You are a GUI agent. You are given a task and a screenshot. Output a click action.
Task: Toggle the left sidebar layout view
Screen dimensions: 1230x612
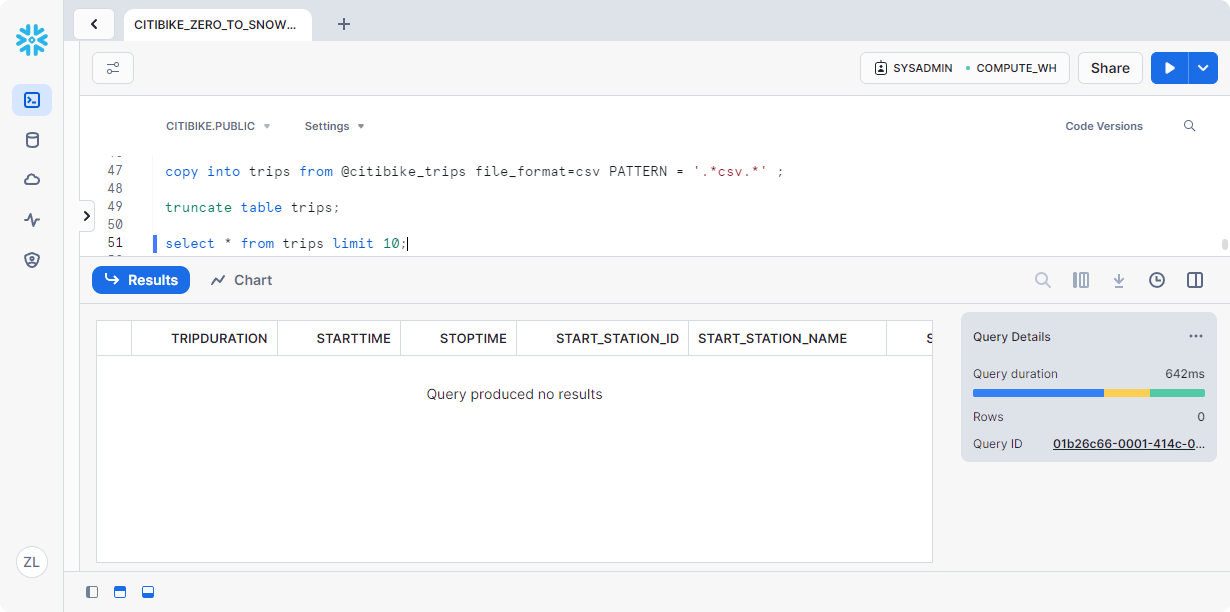[92, 592]
